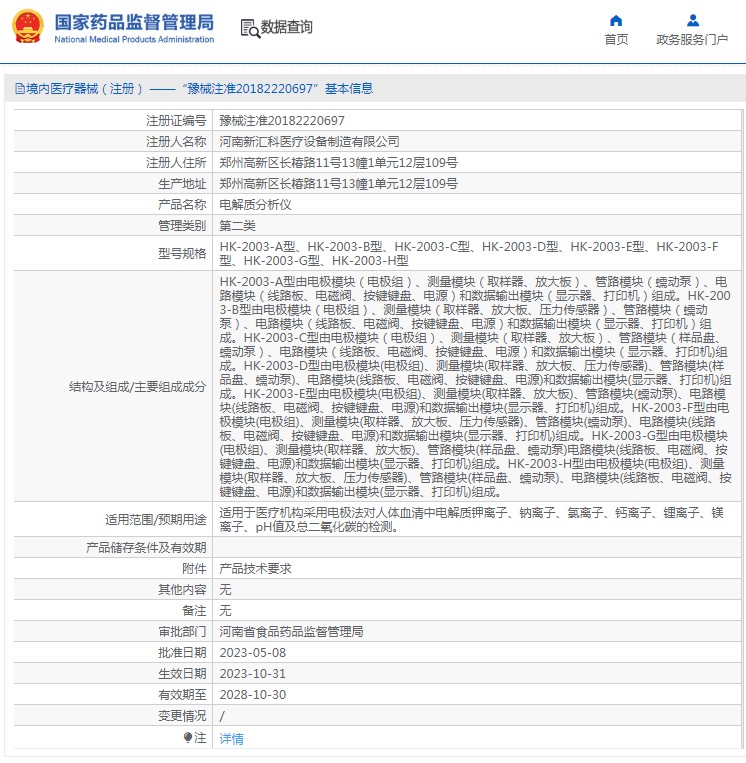Click the 数据查询 label
Viewport: 746px width, 763px height.
[287, 27]
